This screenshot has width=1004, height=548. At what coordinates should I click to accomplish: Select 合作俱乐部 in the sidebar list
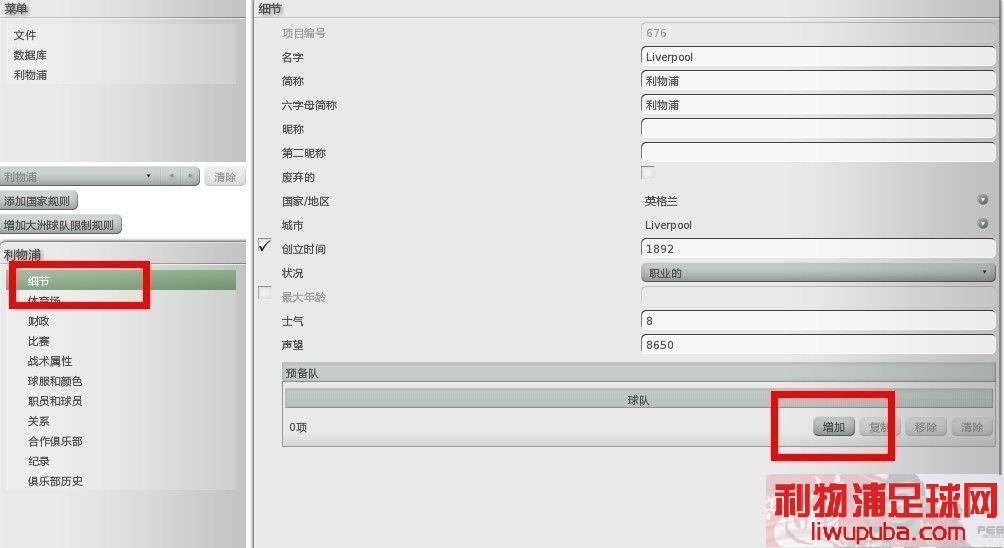[55, 441]
